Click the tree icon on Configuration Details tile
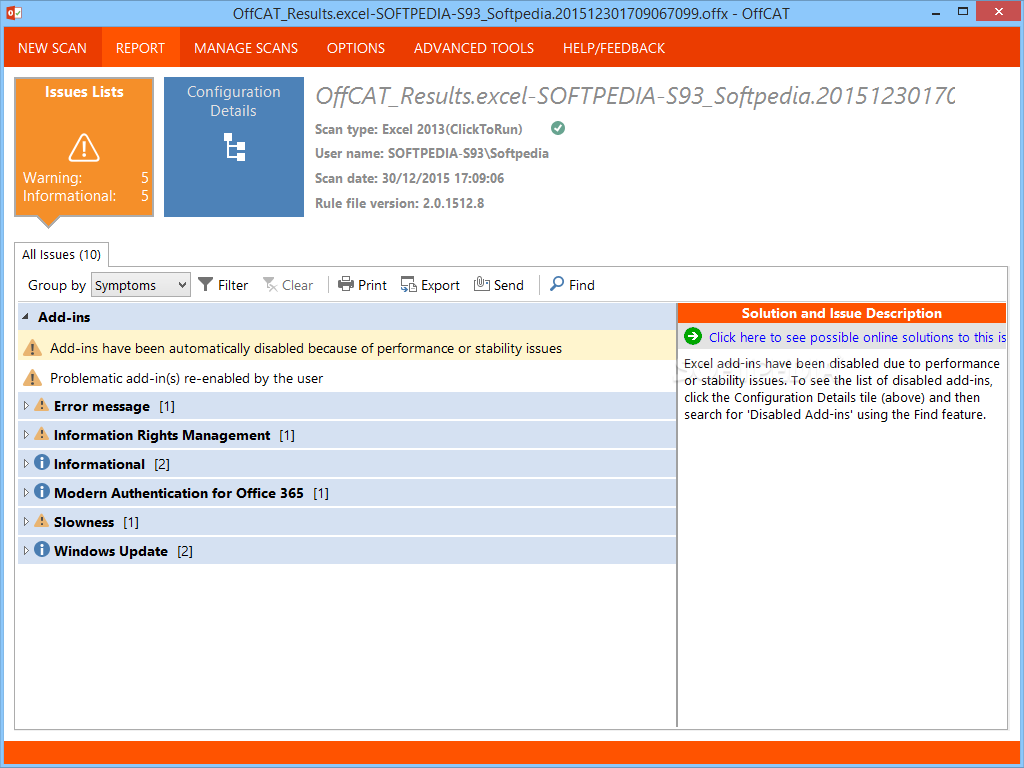The height and width of the screenshot is (768, 1024). click(x=234, y=147)
